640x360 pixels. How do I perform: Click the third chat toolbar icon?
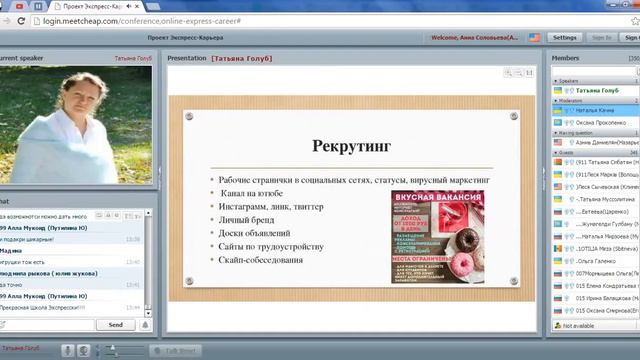[117, 215]
